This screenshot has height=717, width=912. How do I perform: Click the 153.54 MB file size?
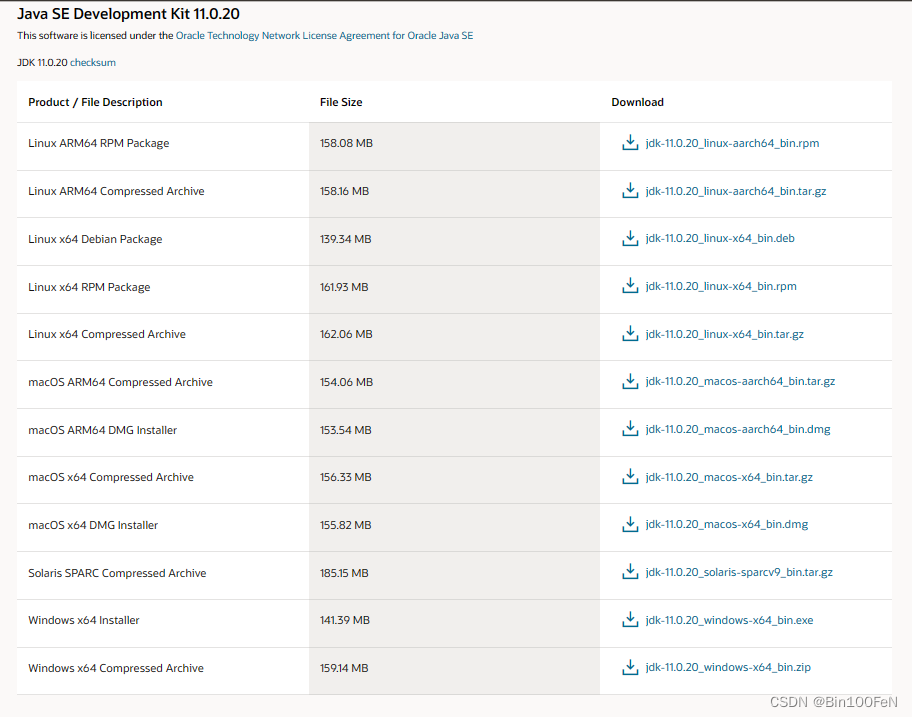[345, 430]
